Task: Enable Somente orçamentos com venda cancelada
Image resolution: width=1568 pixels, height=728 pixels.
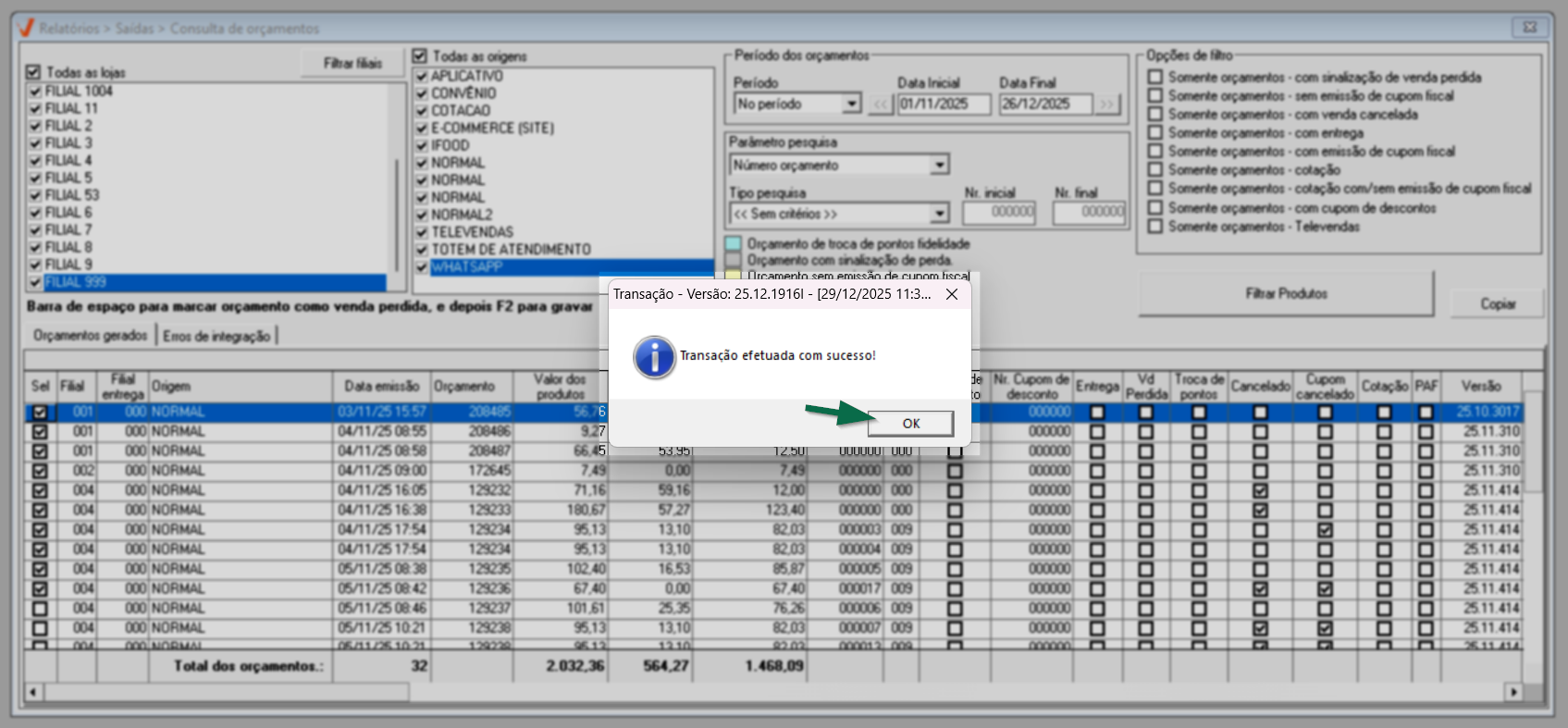Action: coord(1155,114)
